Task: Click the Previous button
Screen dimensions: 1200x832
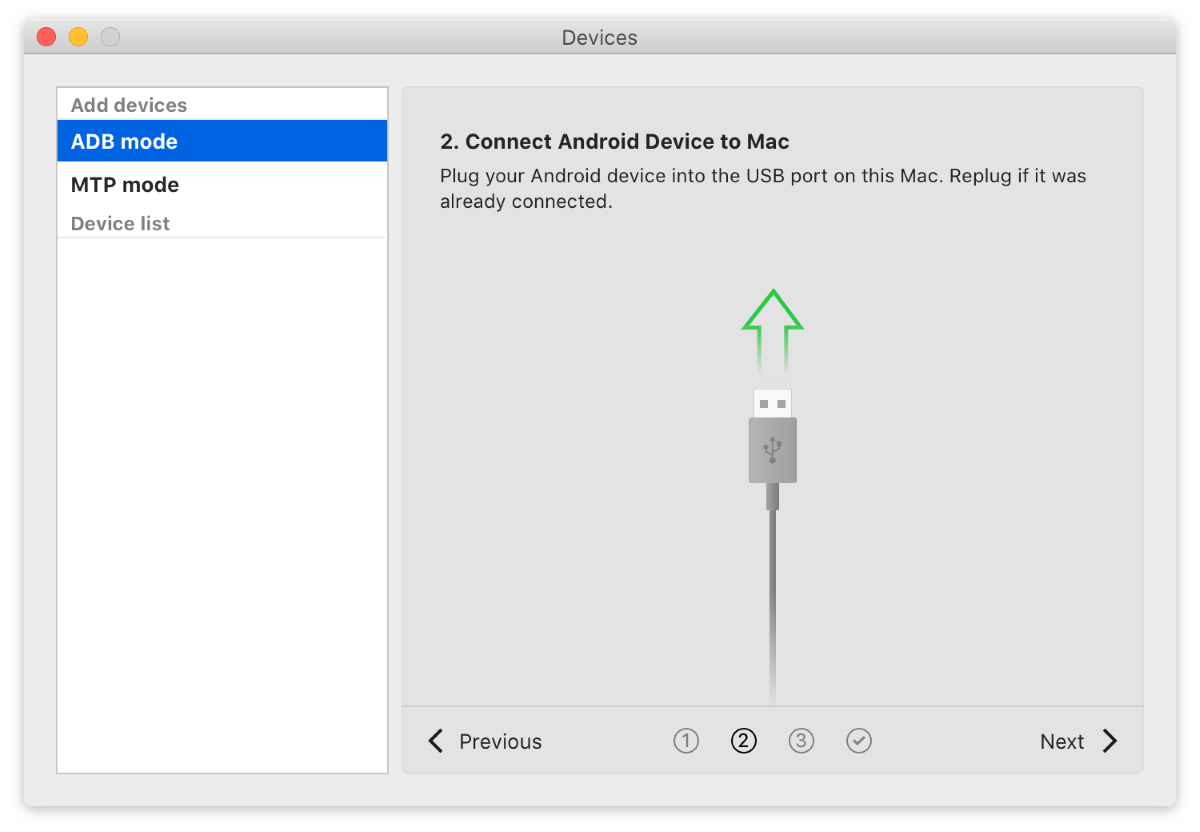Action: tap(485, 741)
